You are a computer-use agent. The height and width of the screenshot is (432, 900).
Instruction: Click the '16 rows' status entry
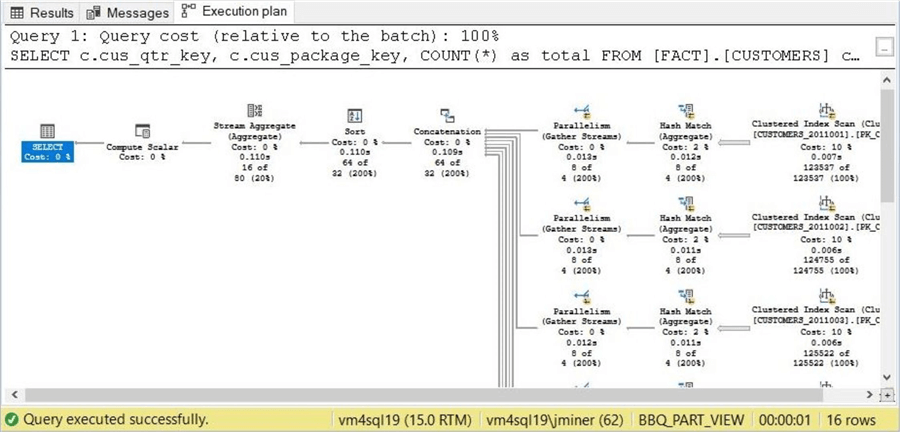click(x=851, y=419)
